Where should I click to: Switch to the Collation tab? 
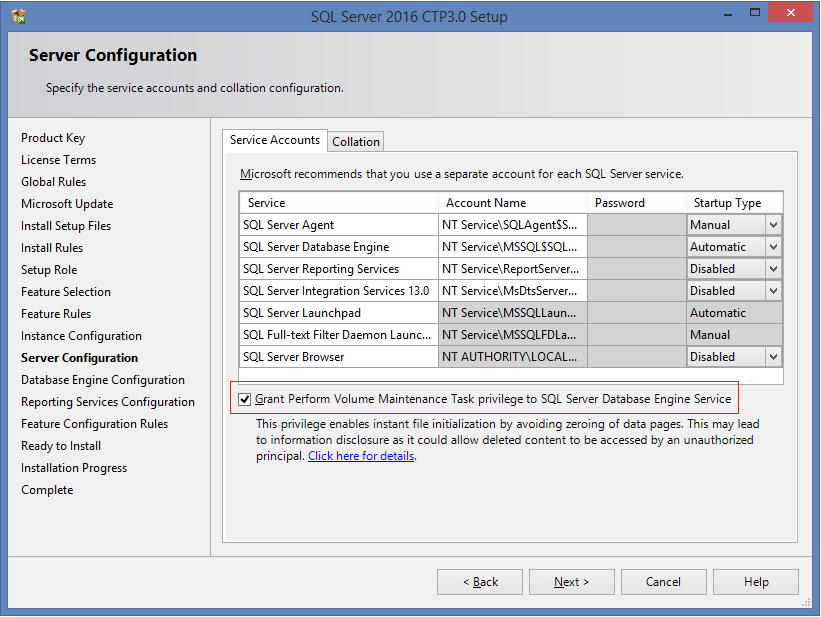(x=356, y=142)
